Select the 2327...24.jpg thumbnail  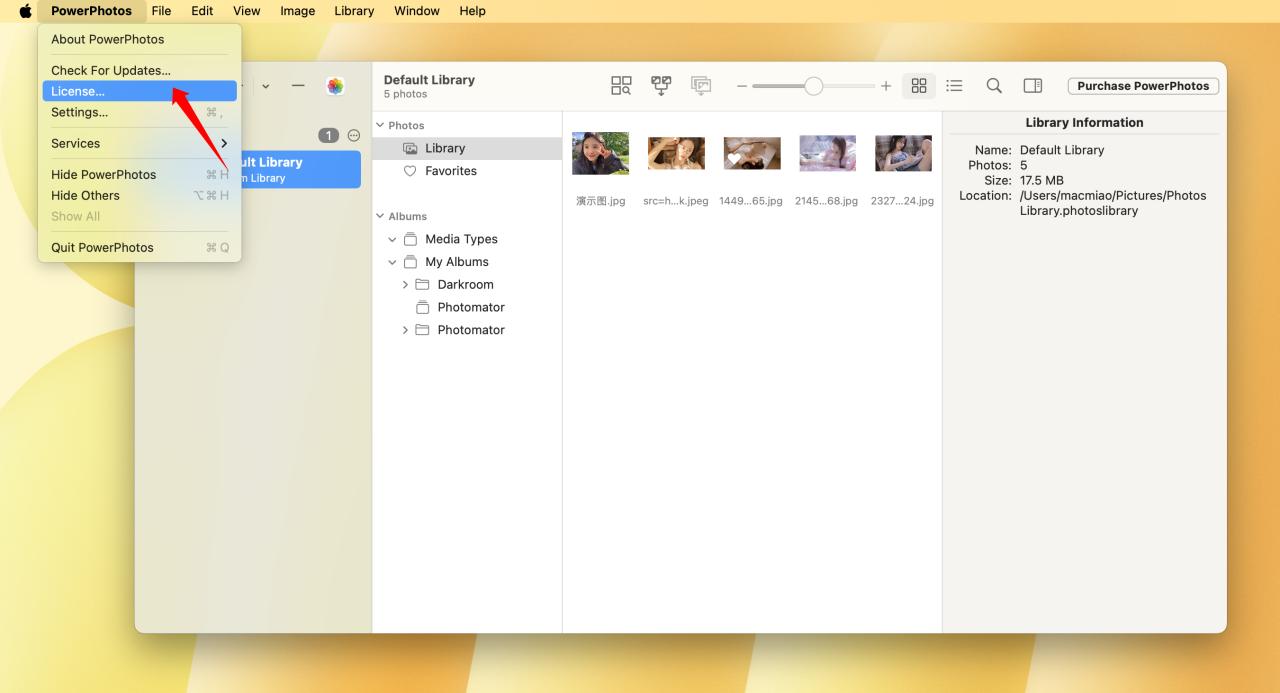(x=903, y=153)
